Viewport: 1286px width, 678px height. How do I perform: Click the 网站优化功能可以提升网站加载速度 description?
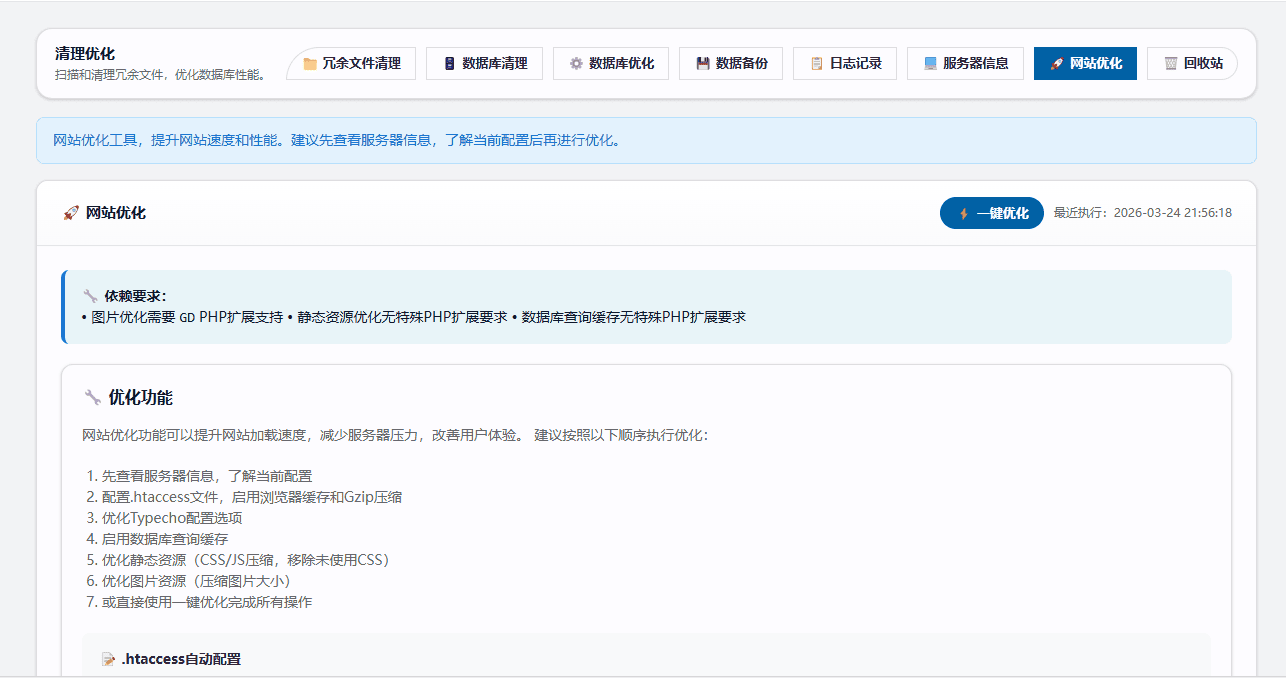click(395, 436)
